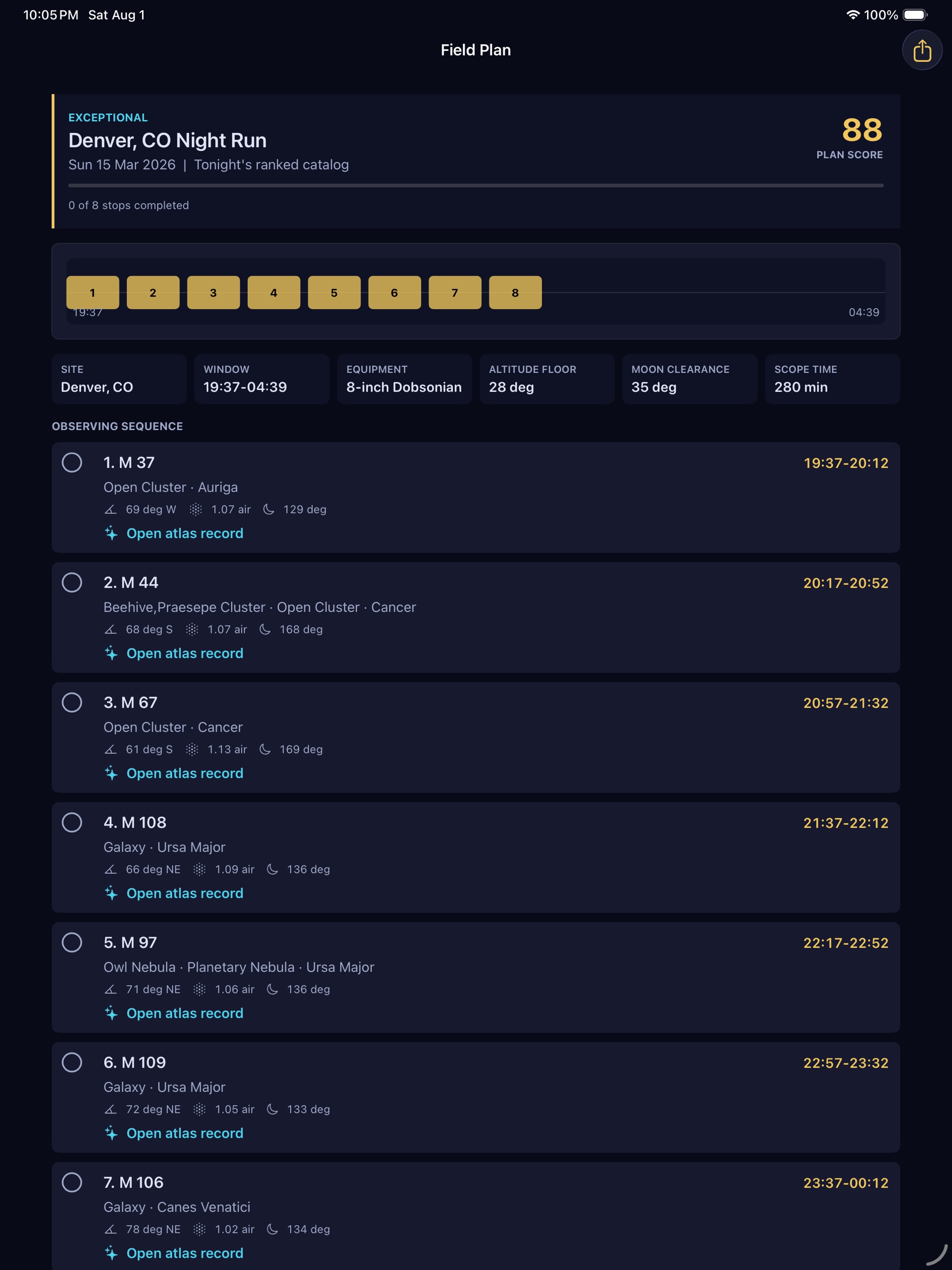Select timeline stop 7
Screen dimensions: 952x1270
(x=455, y=293)
